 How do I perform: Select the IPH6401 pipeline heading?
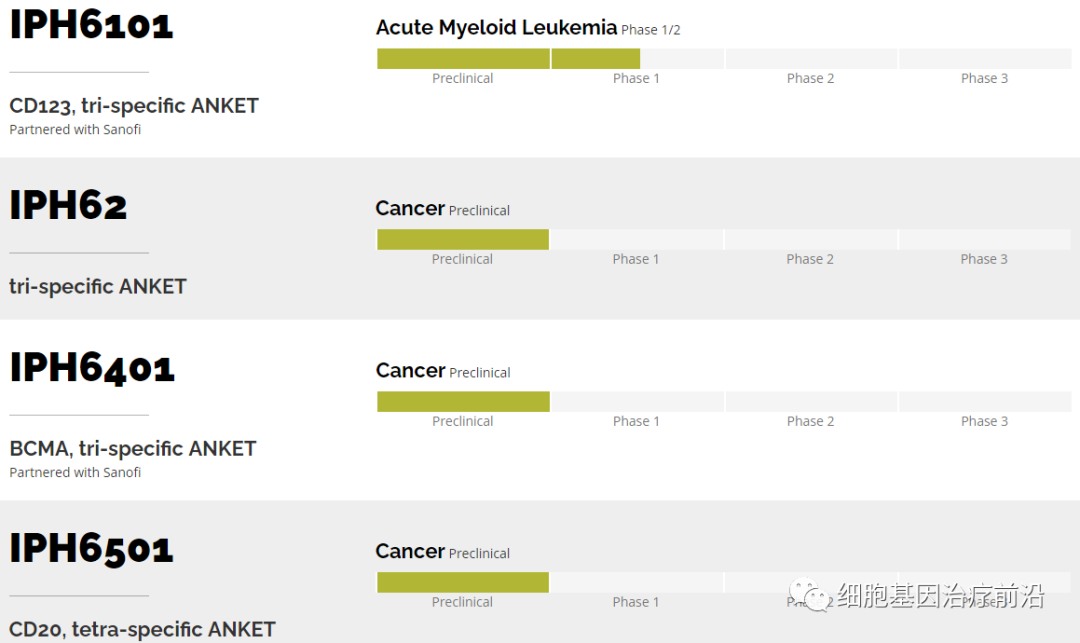92,368
